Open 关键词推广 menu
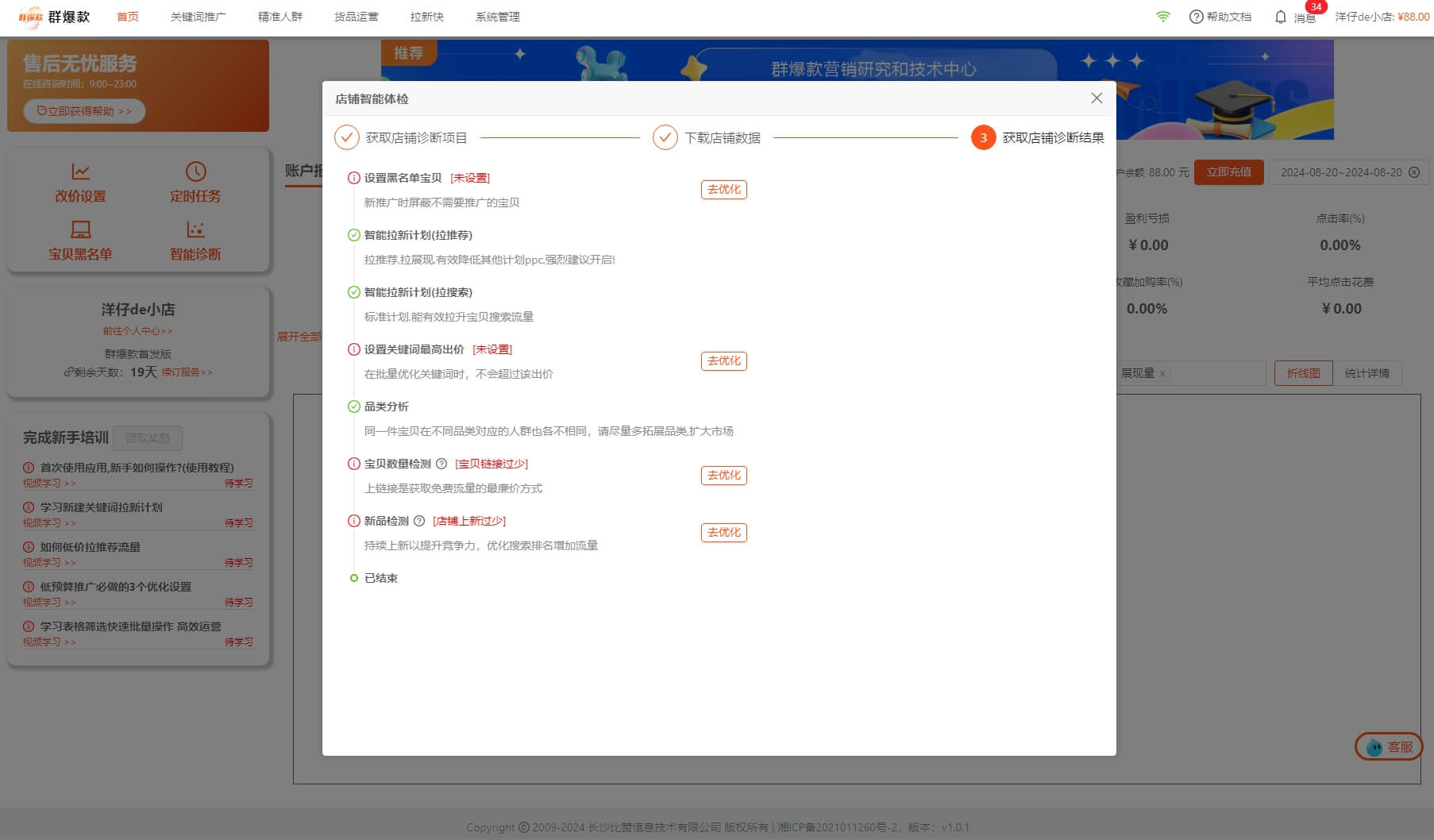This screenshot has height=840, width=1434. click(x=199, y=17)
